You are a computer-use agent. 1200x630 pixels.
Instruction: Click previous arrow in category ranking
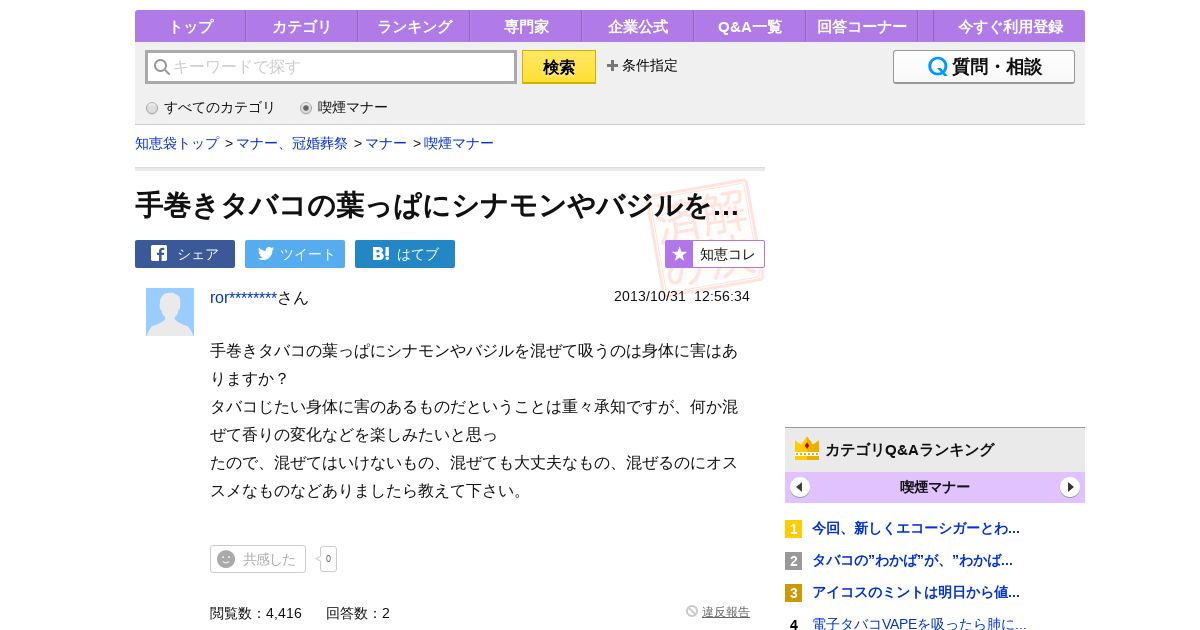coord(800,487)
